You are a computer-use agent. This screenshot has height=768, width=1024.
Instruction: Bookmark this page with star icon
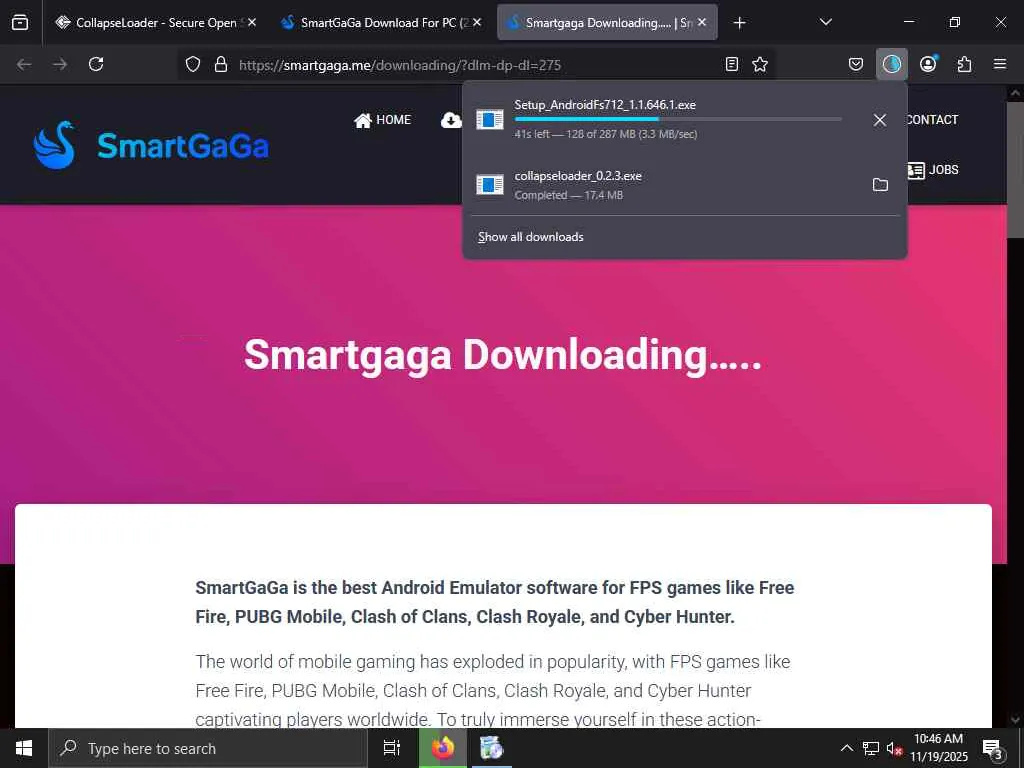click(x=760, y=64)
